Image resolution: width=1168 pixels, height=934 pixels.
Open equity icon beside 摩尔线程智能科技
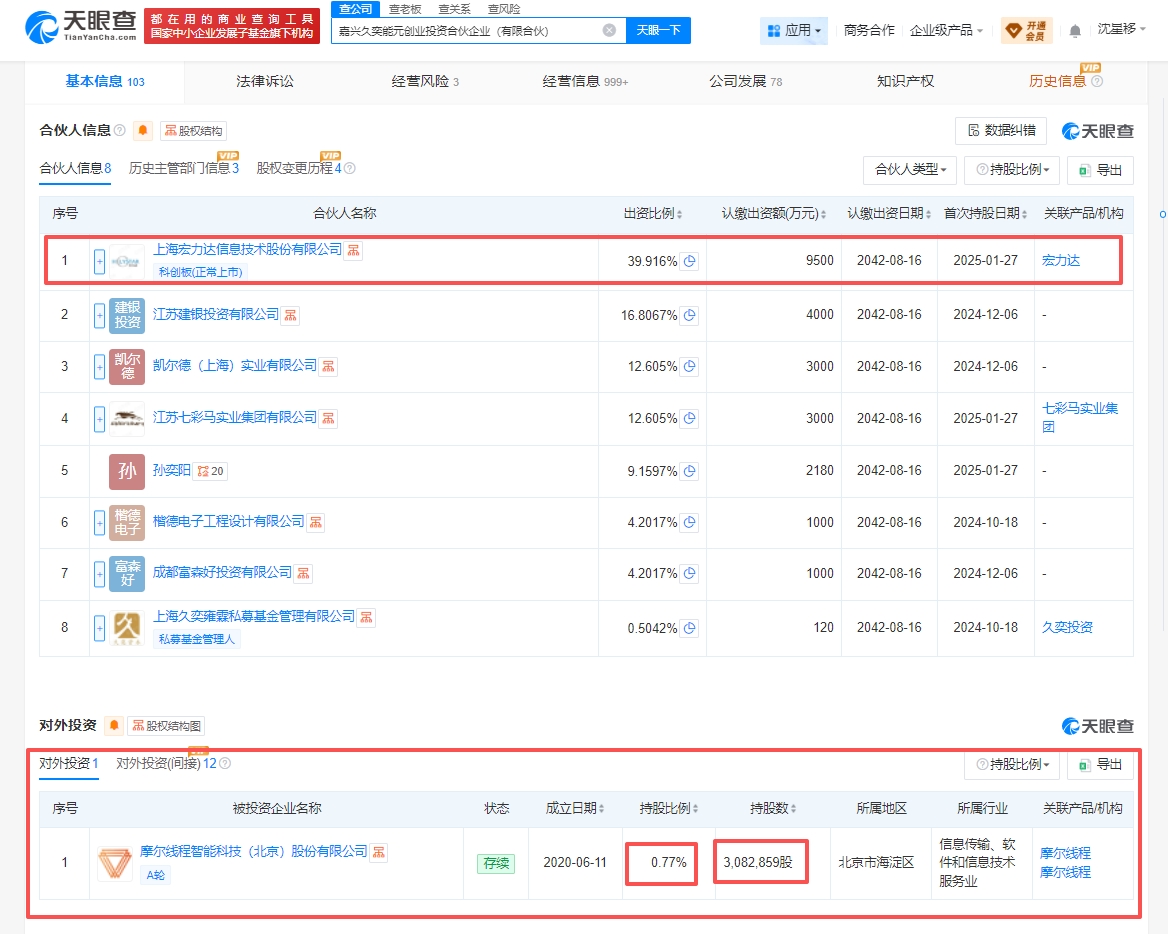pyautogui.click(x=379, y=852)
